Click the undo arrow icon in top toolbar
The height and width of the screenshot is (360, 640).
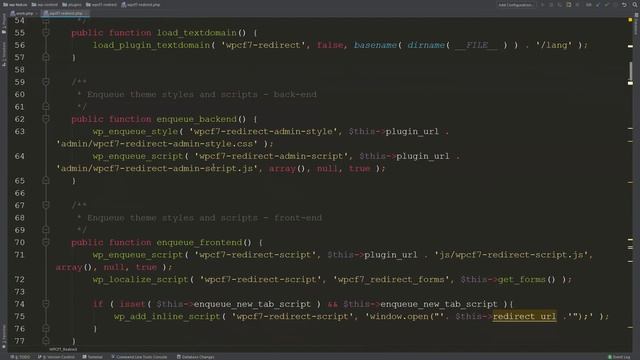624,5
